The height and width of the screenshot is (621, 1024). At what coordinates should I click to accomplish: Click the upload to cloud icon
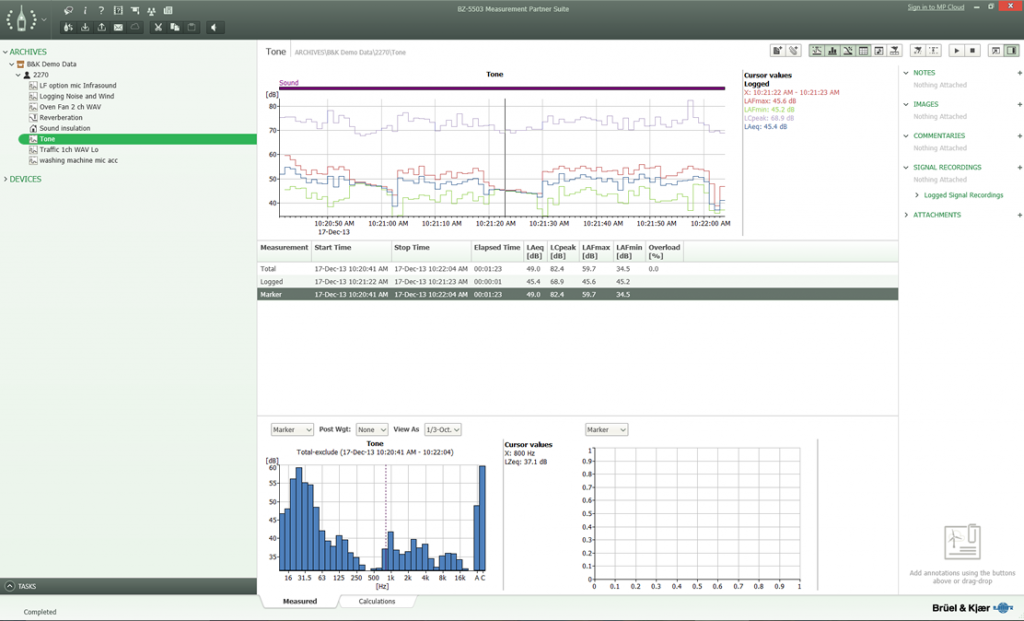(135, 27)
